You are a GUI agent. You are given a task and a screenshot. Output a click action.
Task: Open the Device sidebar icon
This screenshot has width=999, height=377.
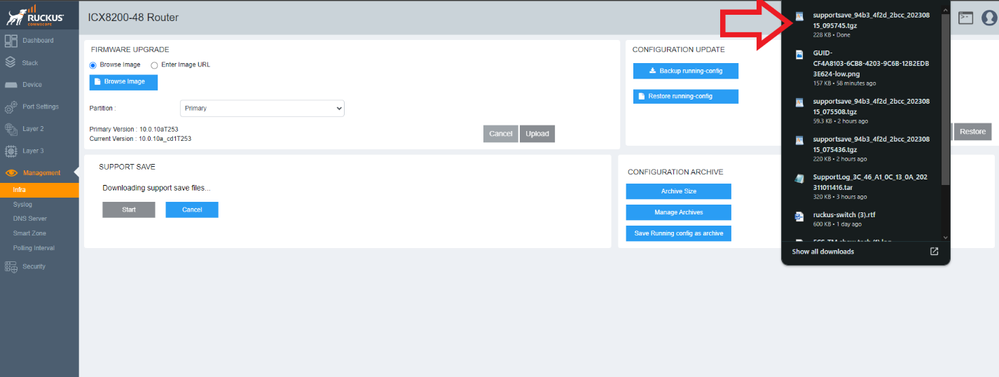[x=11, y=85]
